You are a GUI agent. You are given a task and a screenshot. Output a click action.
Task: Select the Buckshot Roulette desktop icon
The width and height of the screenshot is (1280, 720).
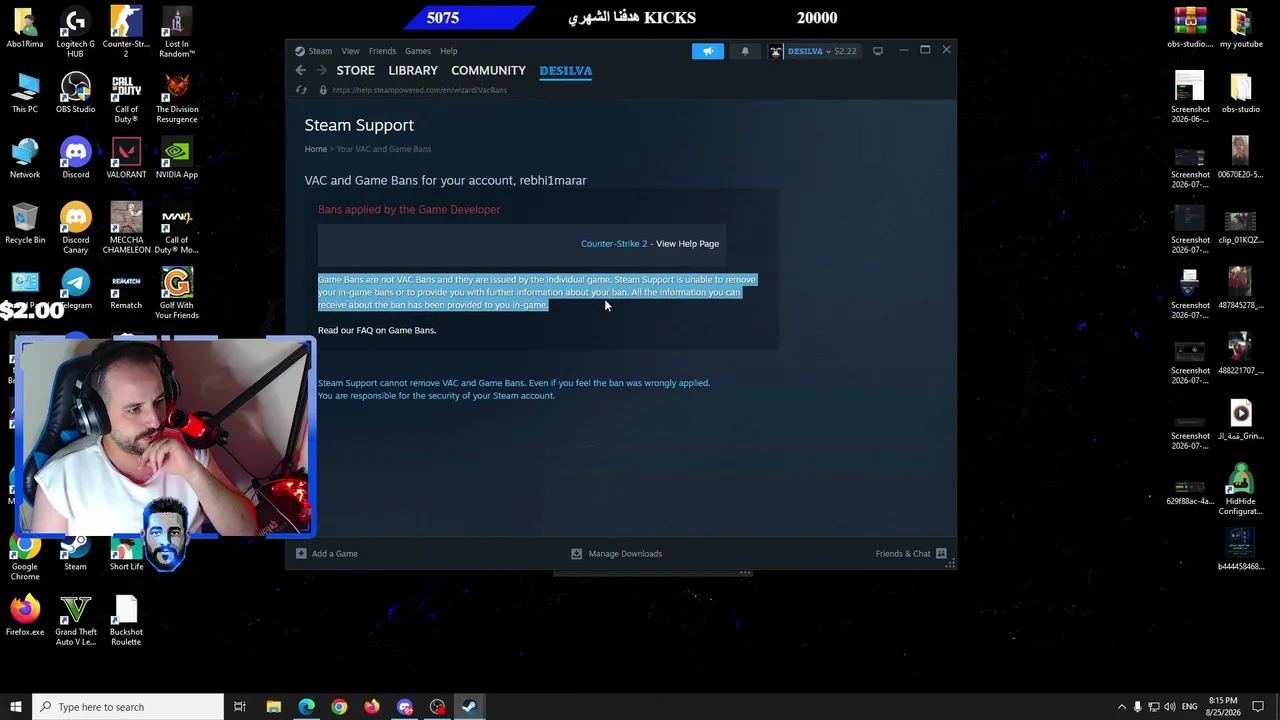click(x=126, y=621)
